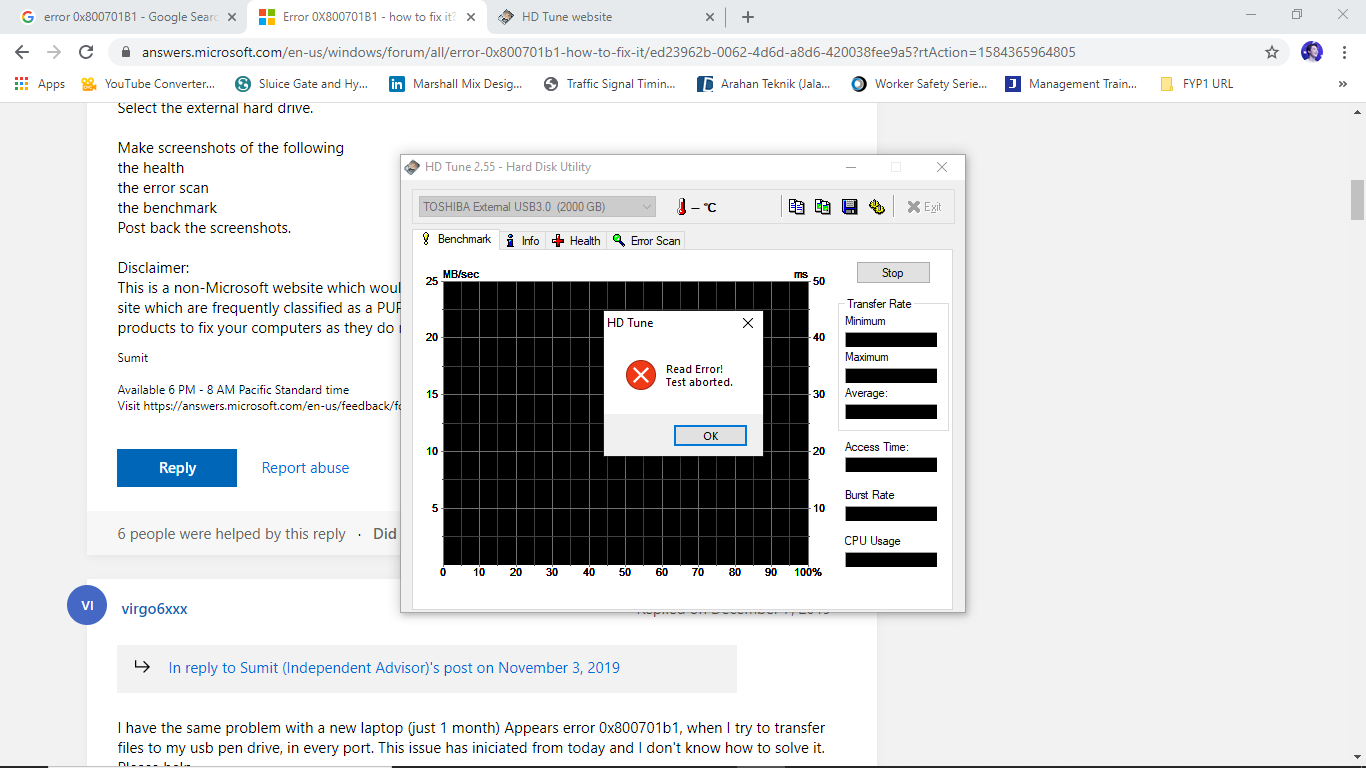
Task: Switch to the Error Scan tab
Action: (x=647, y=240)
